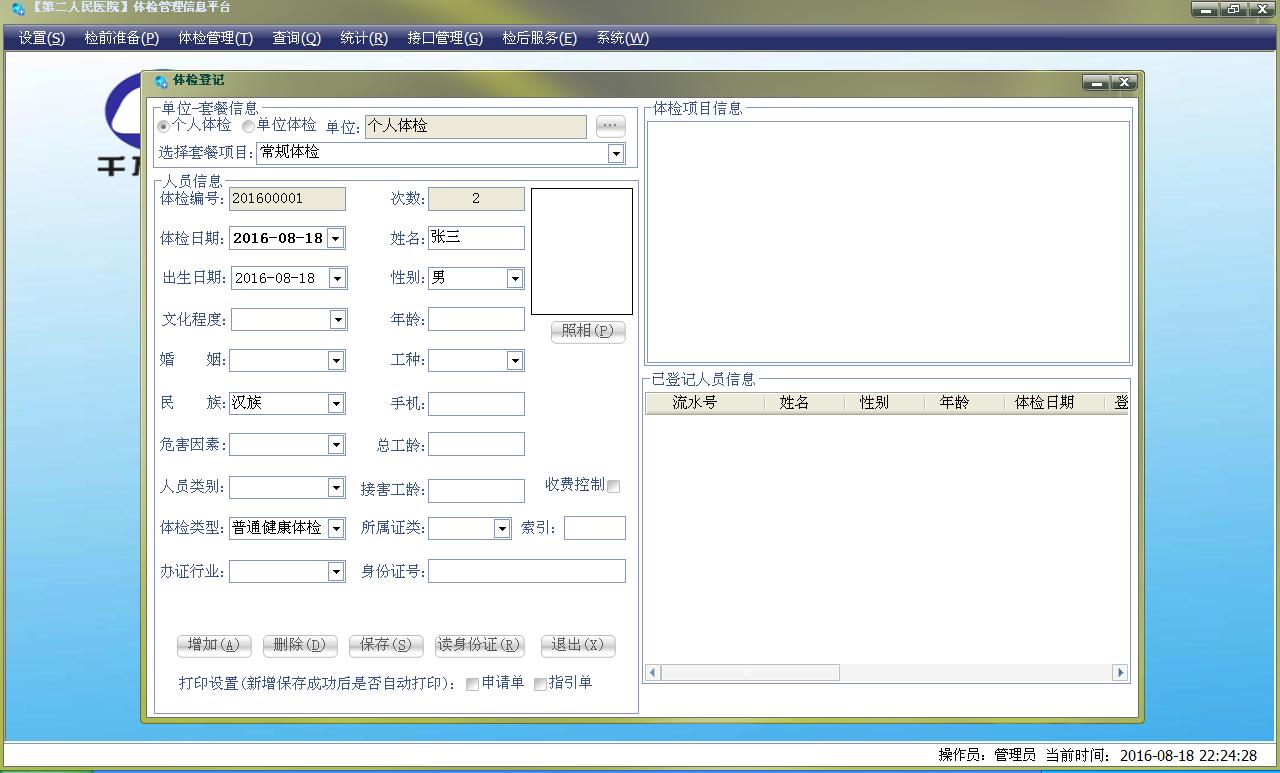The height and width of the screenshot is (773, 1280).
Task: Open the 性别 dropdown list
Action: [514, 278]
